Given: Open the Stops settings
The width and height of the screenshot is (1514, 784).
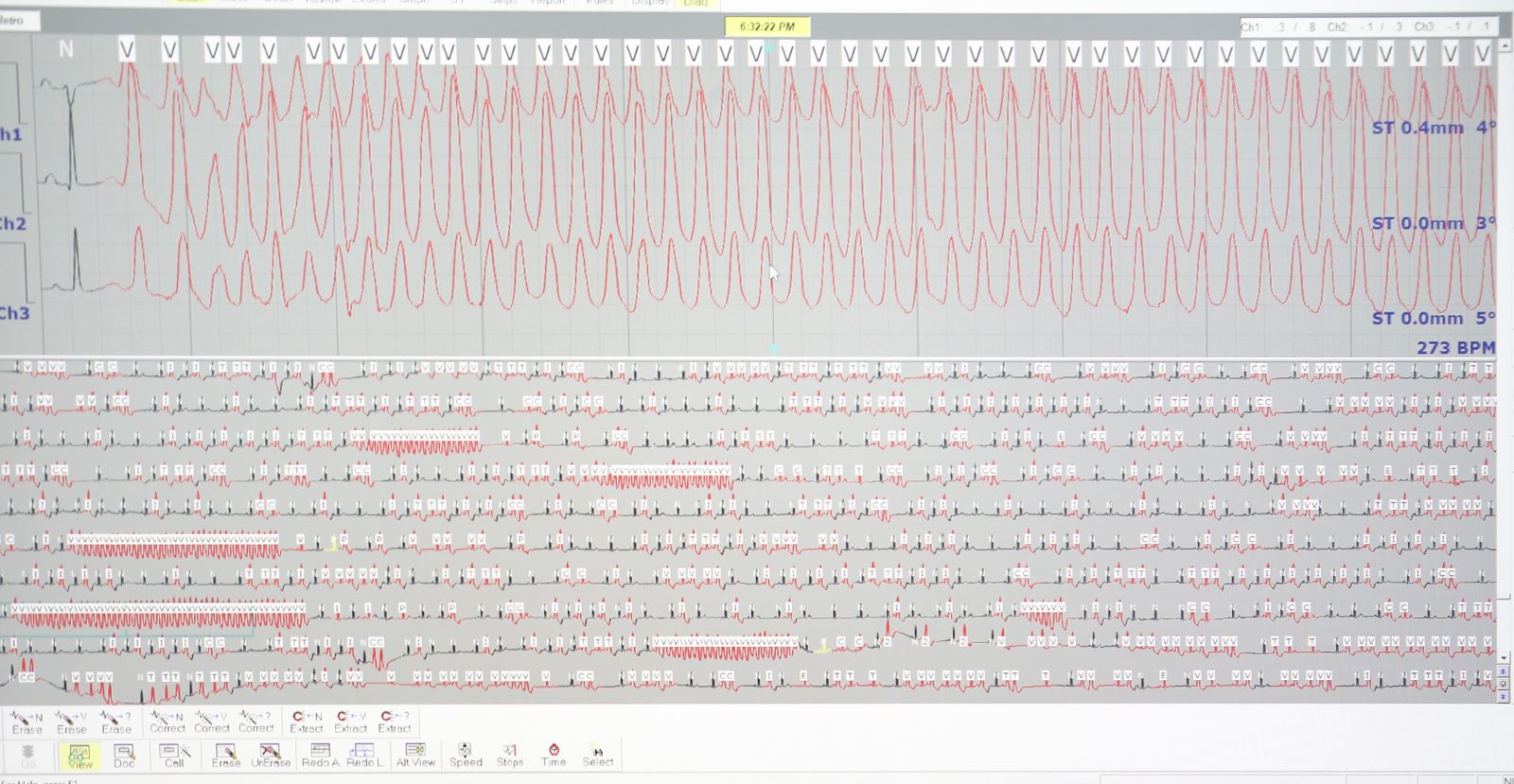Looking at the screenshot, I should [x=510, y=756].
